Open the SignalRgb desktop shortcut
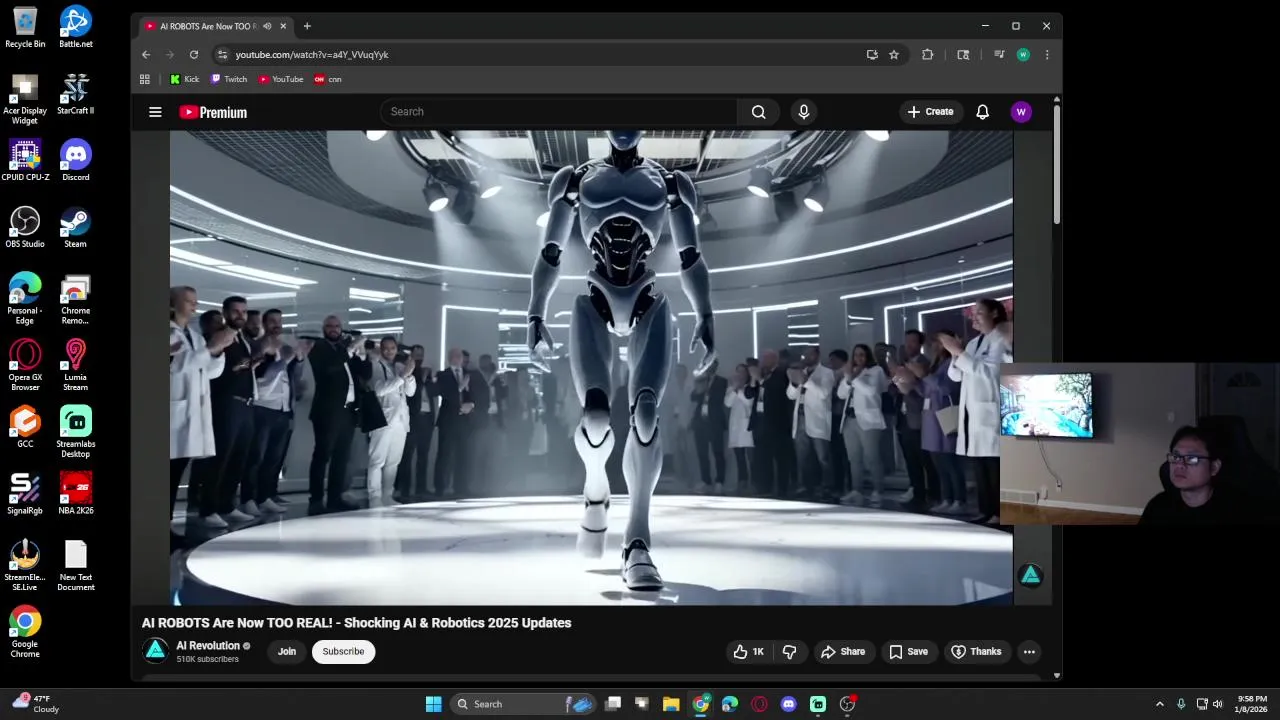The width and height of the screenshot is (1280, 720). [x=25, y=494]
